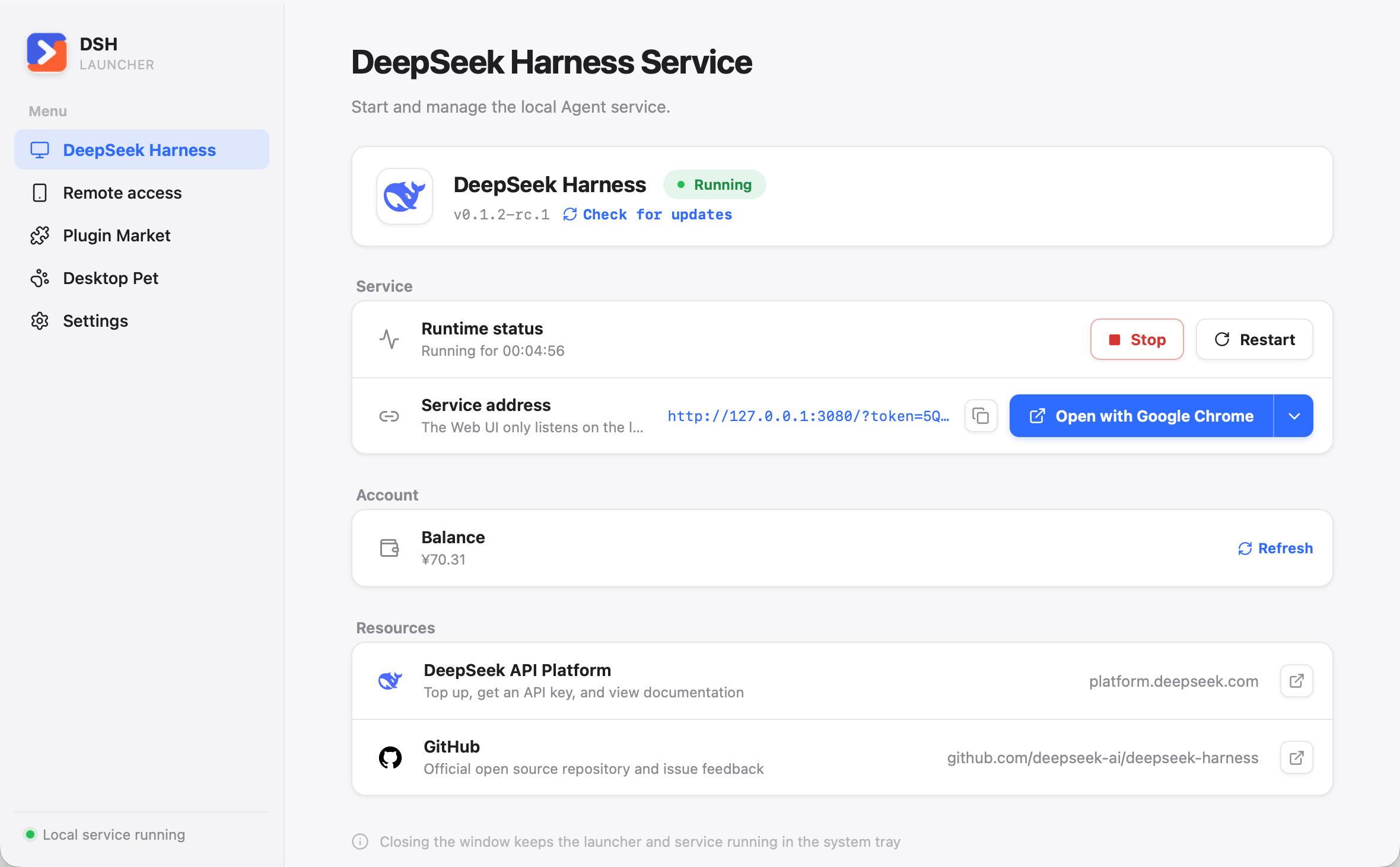Viewport: 1400px width, 867px height.
Task: Switch to Desktop Pet
Action: click(x=142, y=278)
